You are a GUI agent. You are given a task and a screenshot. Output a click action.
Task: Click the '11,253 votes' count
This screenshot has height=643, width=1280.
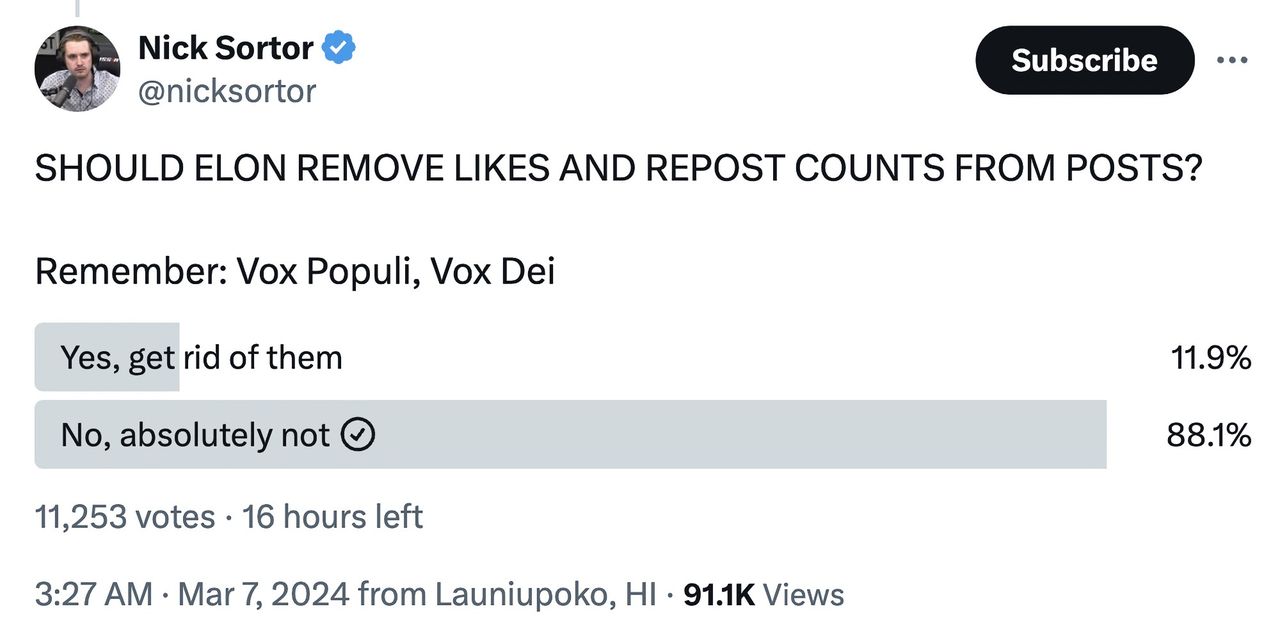pyautogui.click(x=125, y=517)
